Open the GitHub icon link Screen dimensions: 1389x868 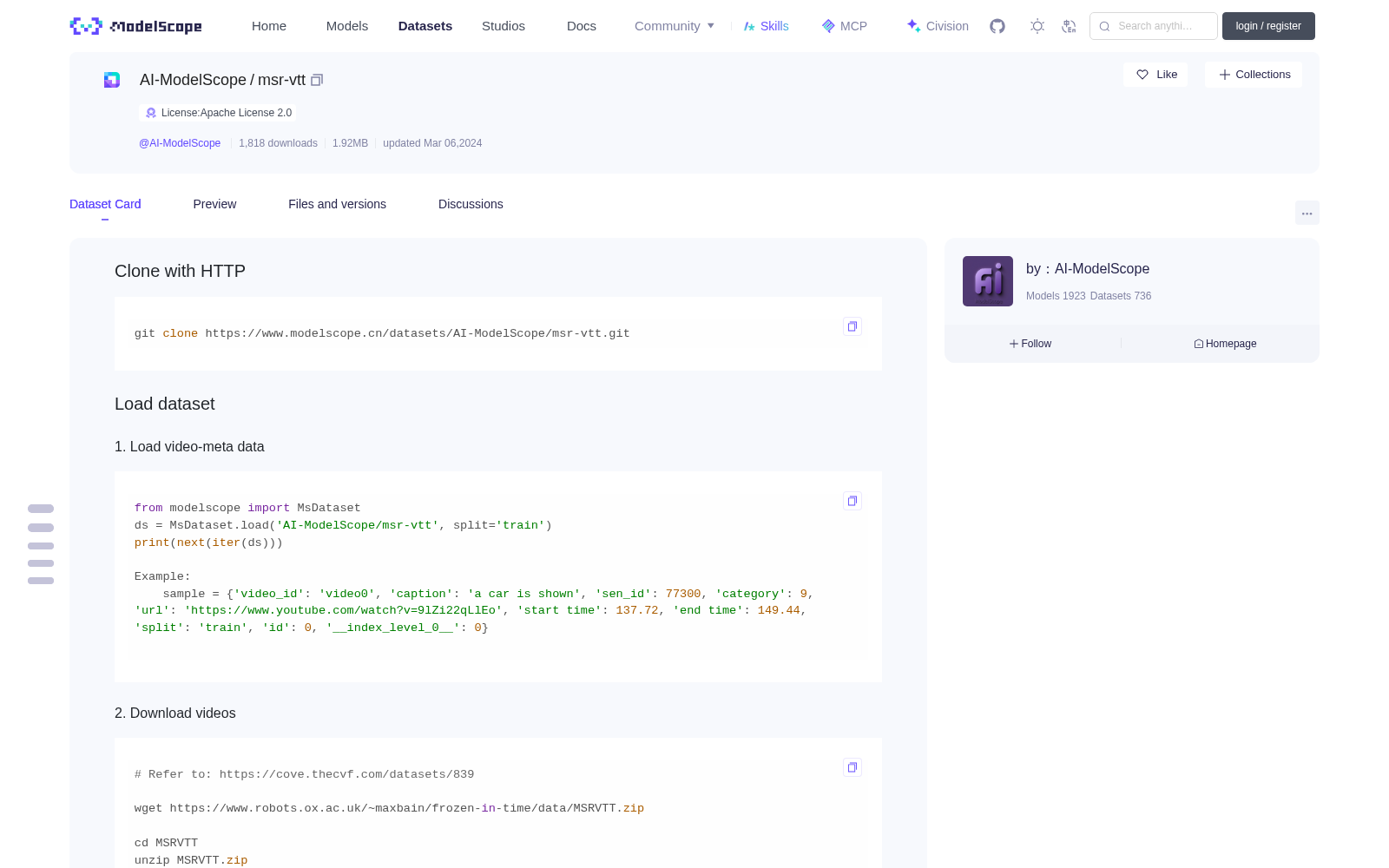(x=997, y=26)
